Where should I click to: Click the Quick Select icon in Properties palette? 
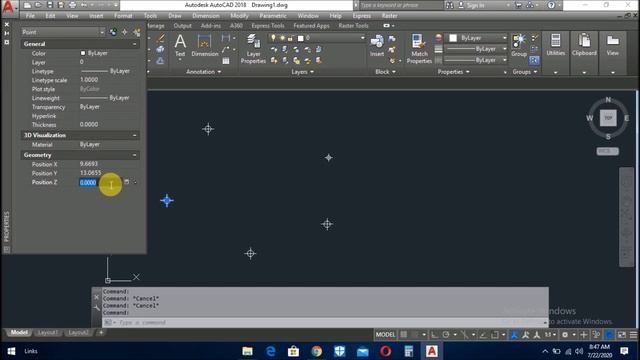point(137,32)
